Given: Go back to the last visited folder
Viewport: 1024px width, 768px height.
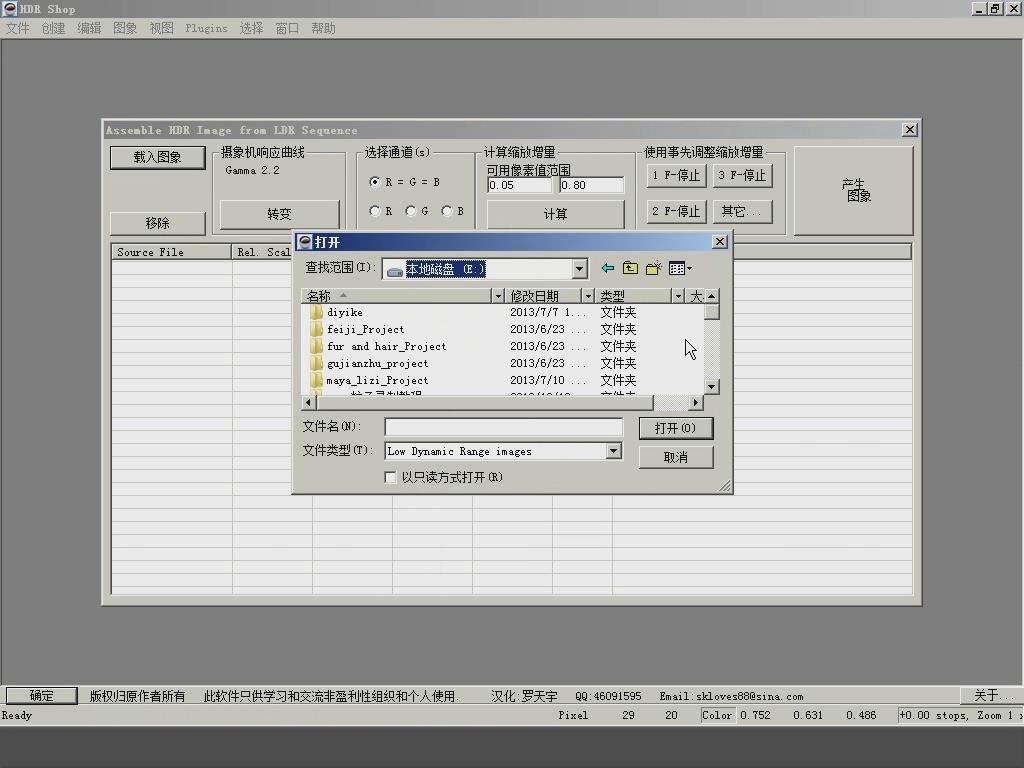Looking at the screenshot, I should click(608, 268).
